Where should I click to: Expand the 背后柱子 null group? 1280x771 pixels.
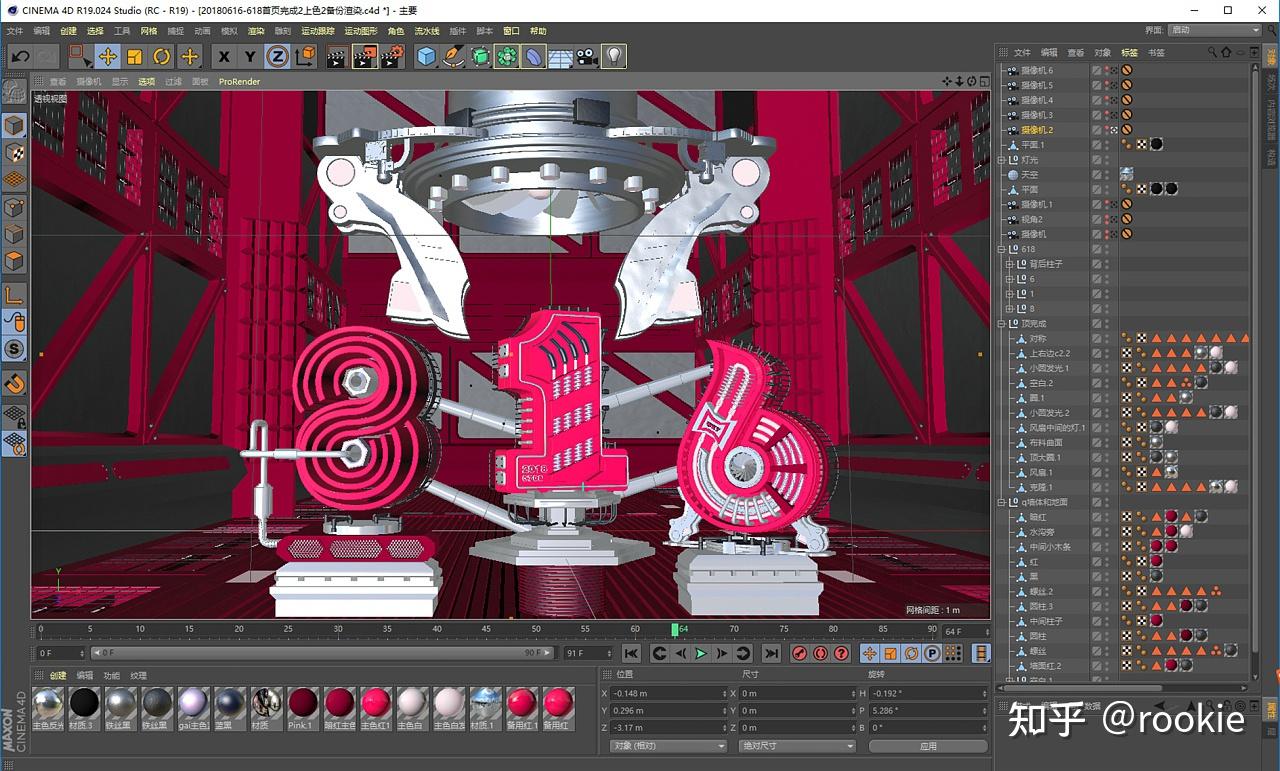point(1009,264)
